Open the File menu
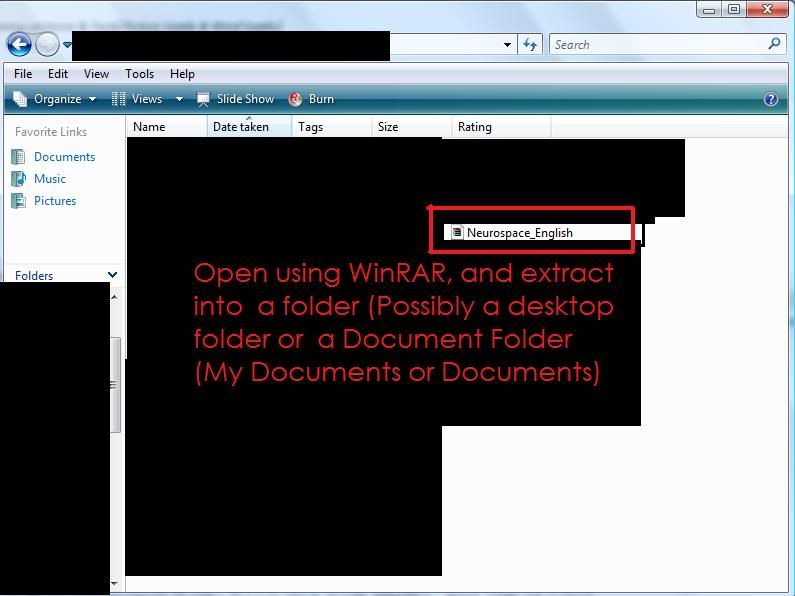Viewport: 795px width, 596px height. (23, 74)
